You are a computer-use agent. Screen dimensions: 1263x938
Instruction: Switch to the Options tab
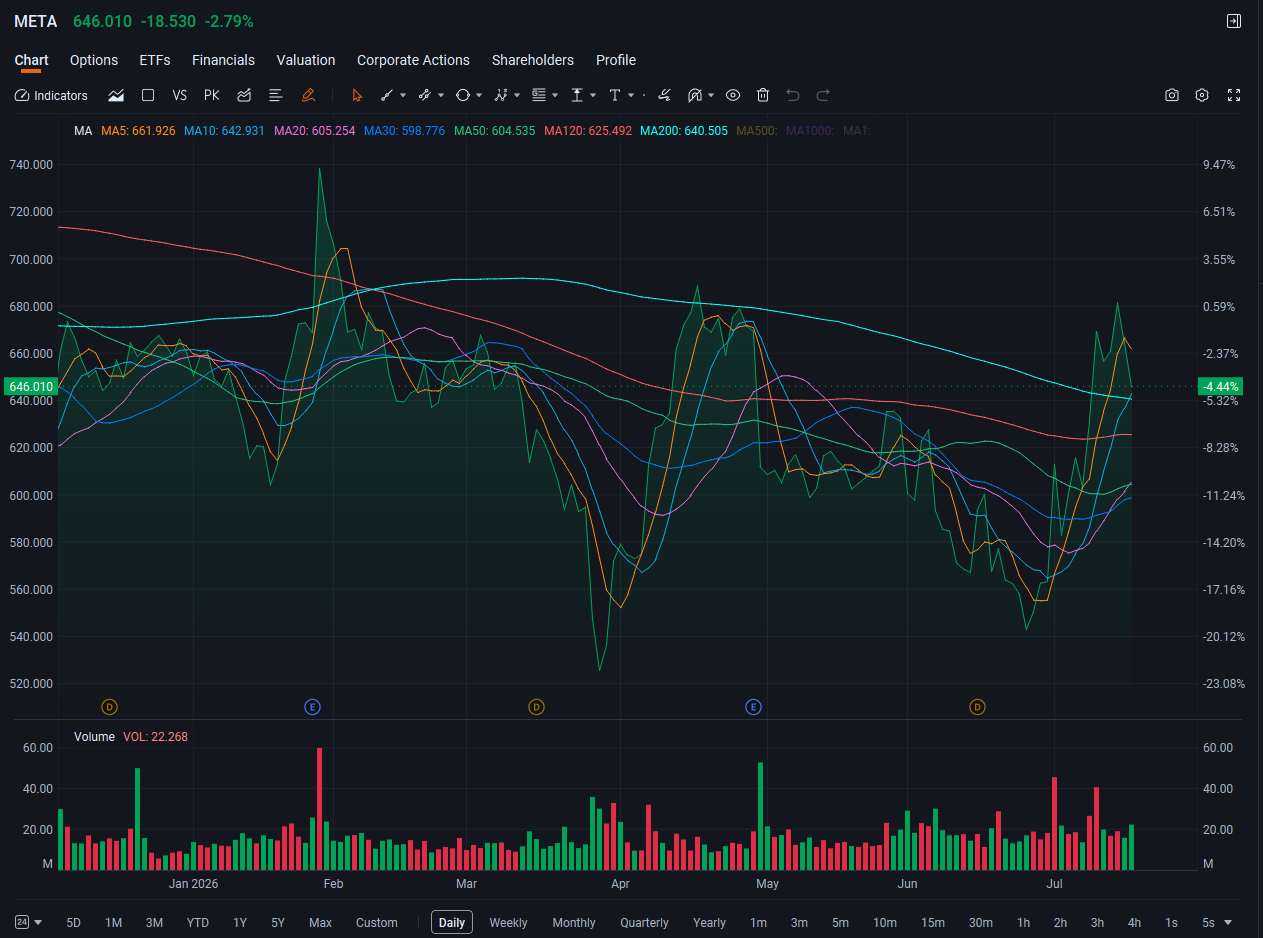click(x=94, y=60)
